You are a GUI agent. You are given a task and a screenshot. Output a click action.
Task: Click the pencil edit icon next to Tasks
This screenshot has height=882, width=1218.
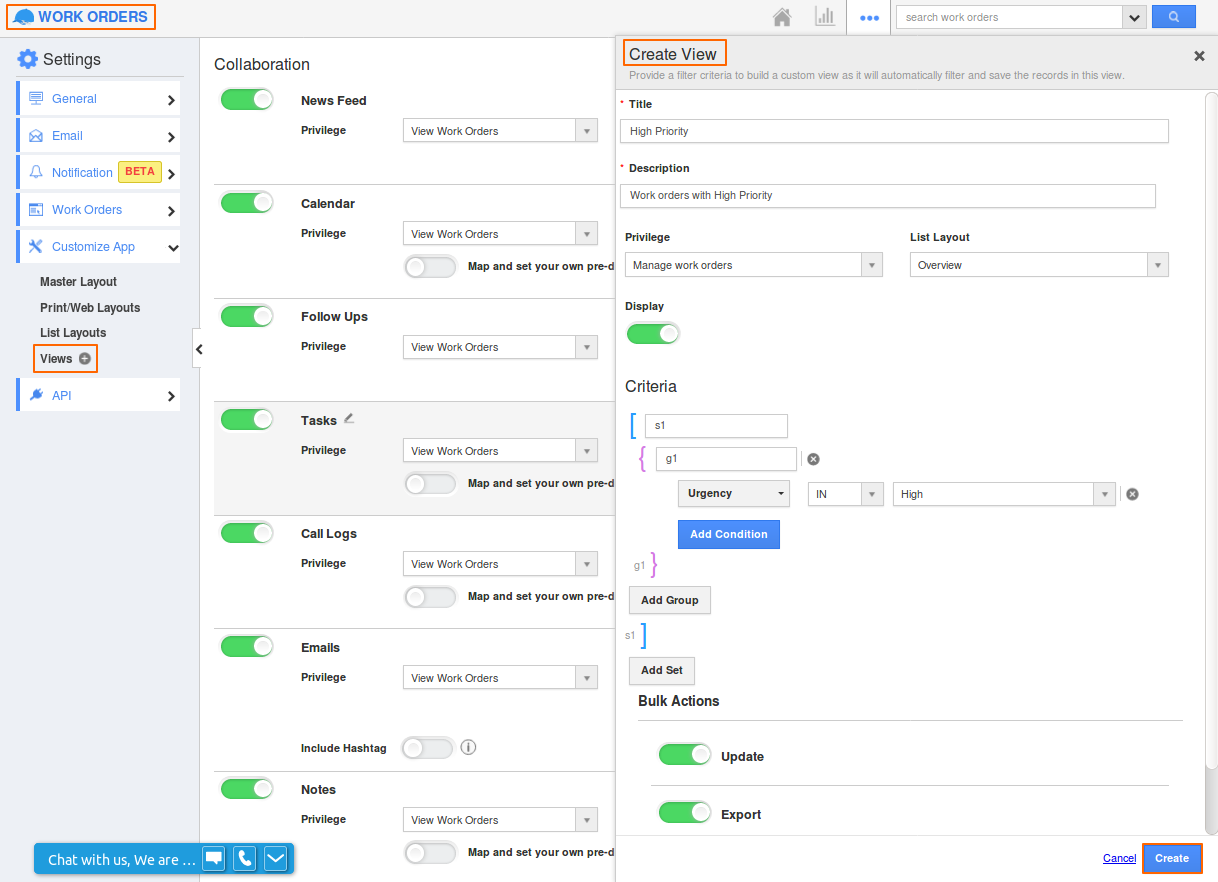tap(349, 419)
